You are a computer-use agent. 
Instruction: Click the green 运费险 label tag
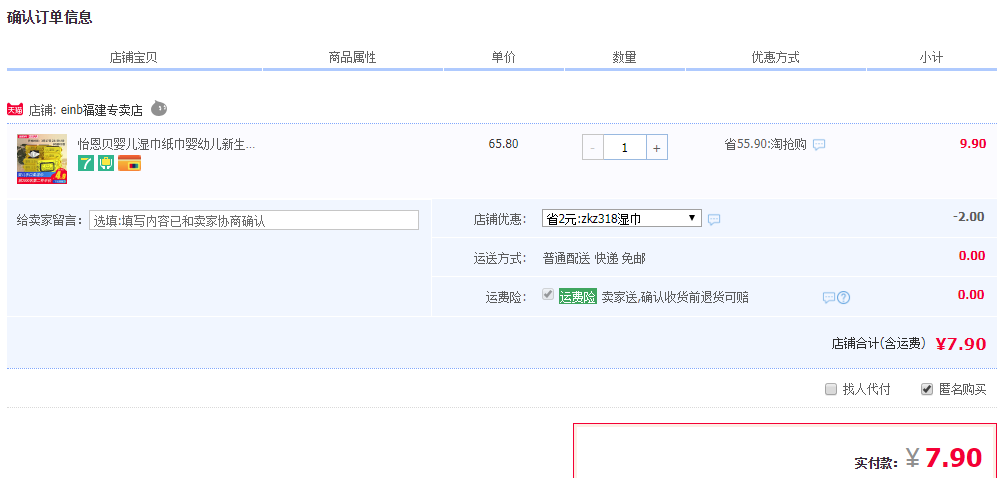(x=578, y=297)
